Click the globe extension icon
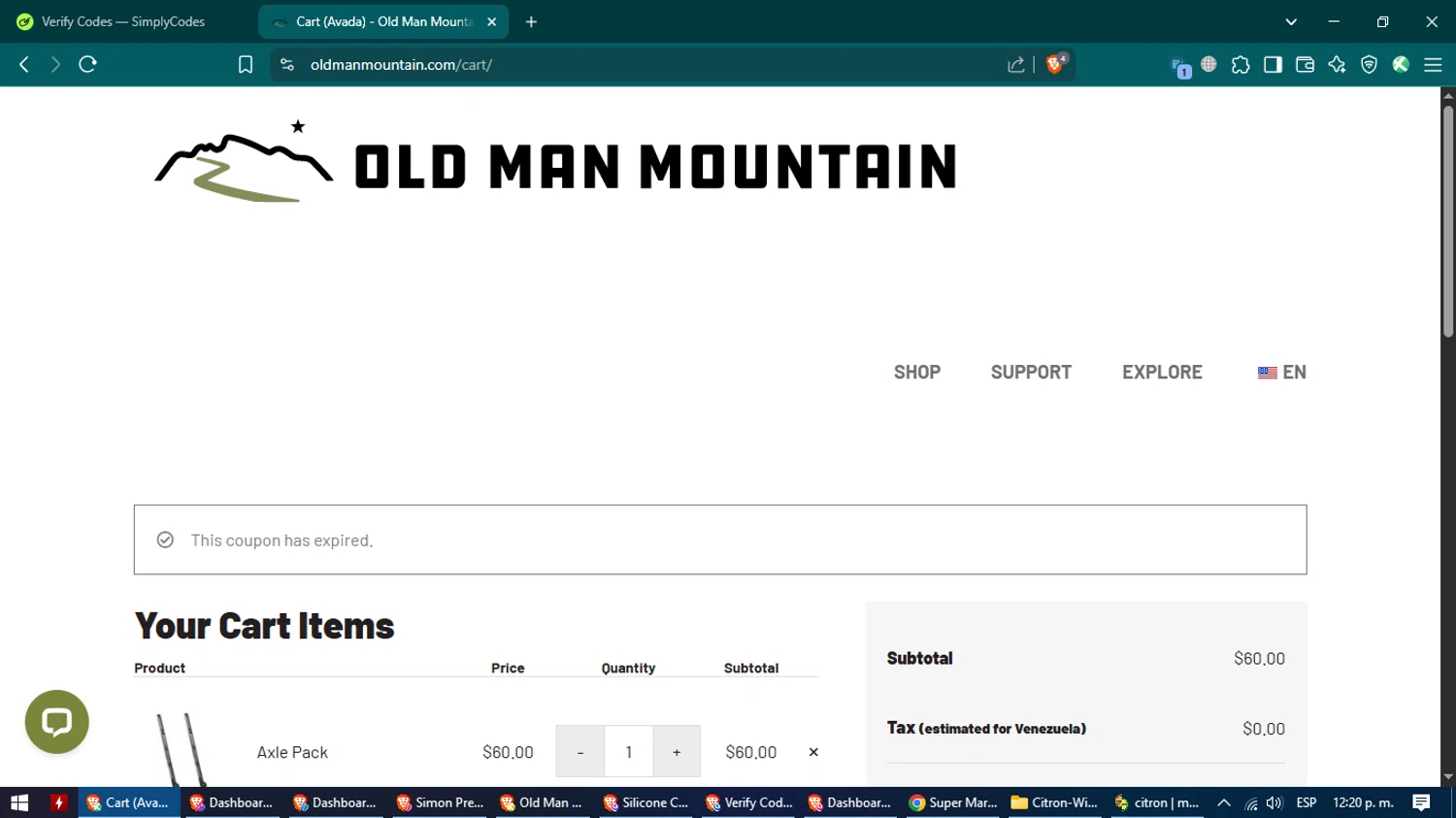 pyautogui.click(x=1208, y=64)
